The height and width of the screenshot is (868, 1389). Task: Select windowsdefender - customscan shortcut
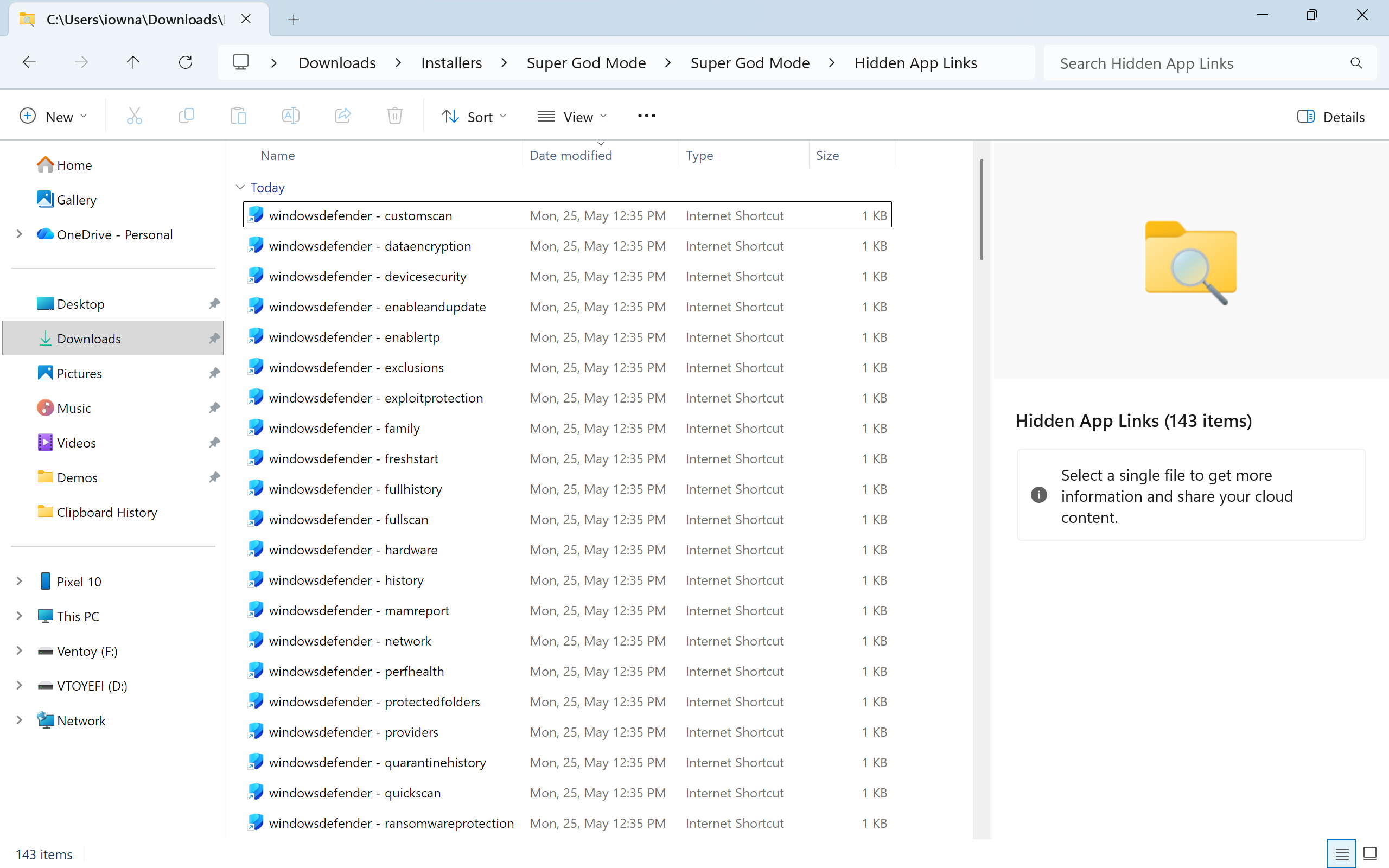click(567, 215)
